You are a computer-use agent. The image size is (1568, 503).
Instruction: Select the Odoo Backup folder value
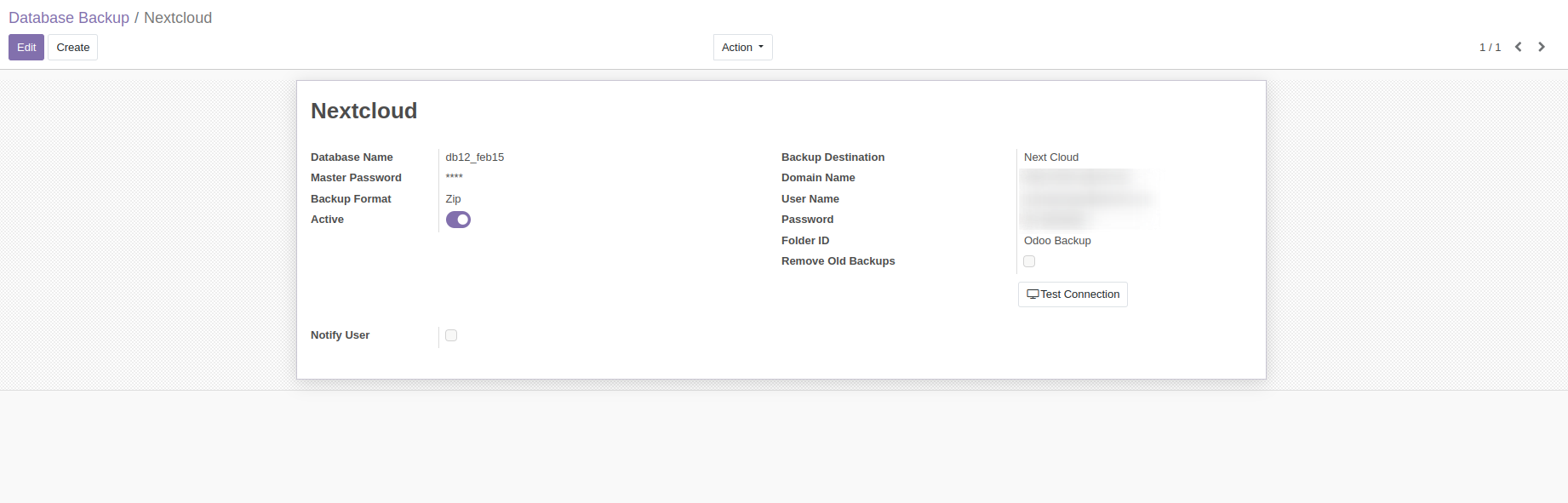(x=1057, y=241)
